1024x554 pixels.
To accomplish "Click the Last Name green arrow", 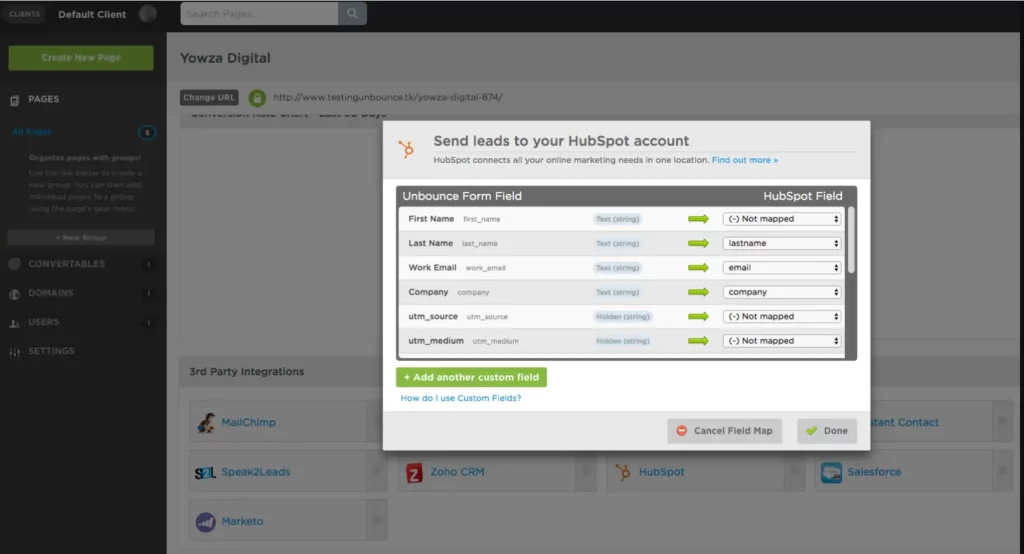I will [698, 243].
